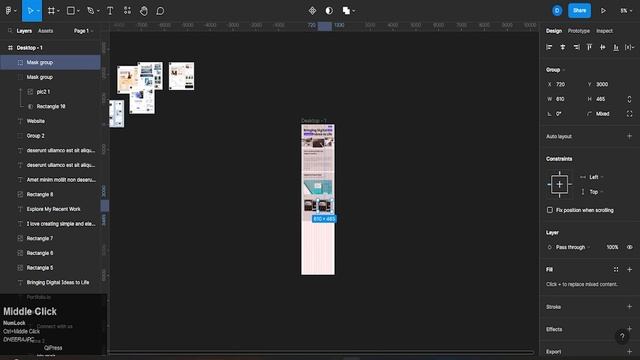Viewport: 640px width, 360px height.
Task: Select the Frame tool
Action: tap(51, 11)
